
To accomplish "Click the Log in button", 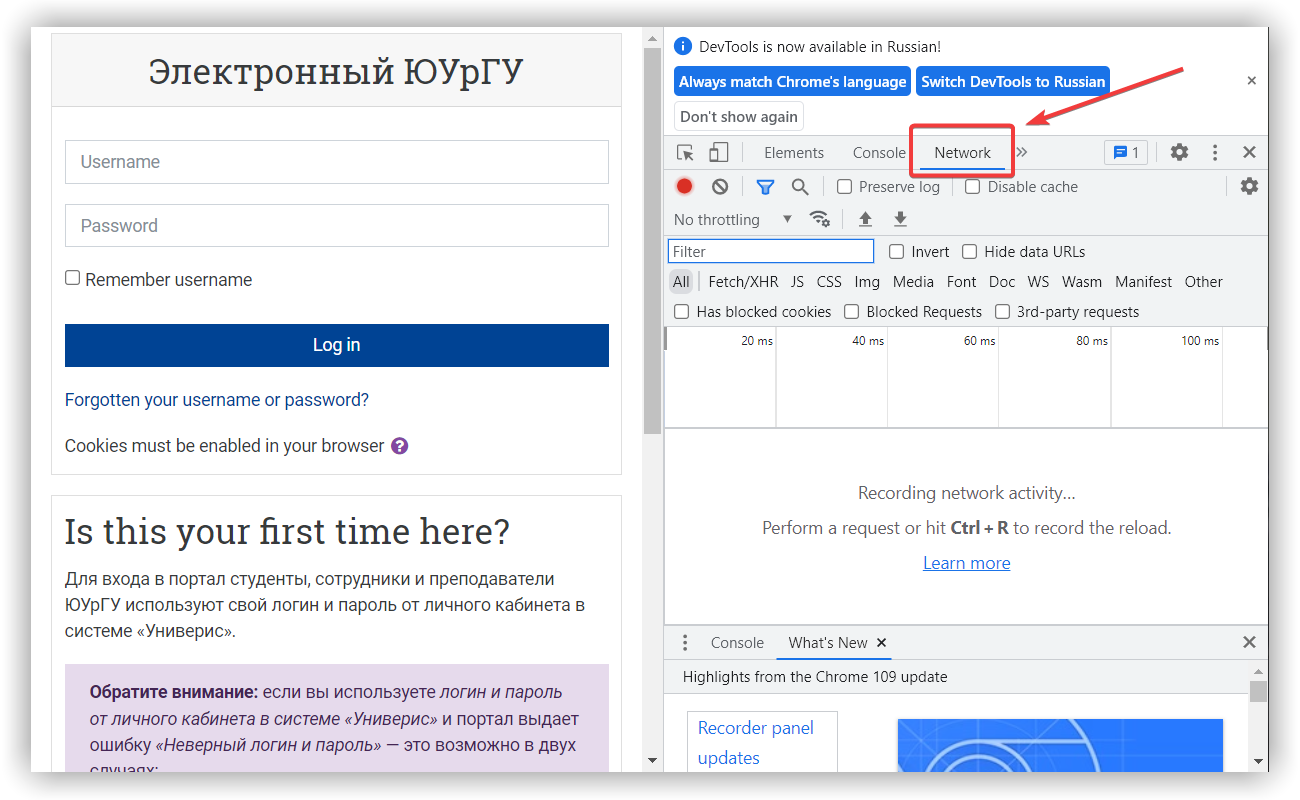I will [337, 345].
